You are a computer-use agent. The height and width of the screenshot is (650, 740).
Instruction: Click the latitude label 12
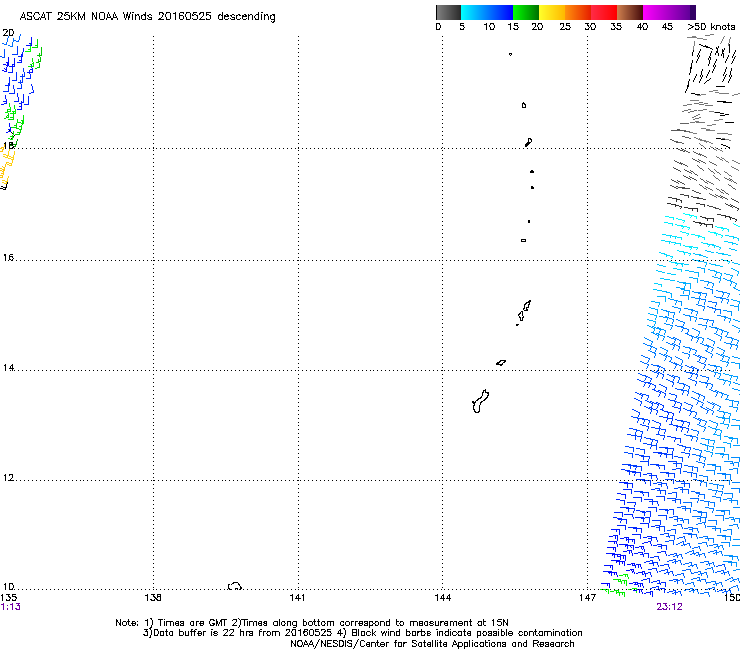pyautogui.click(x=8, y=478)
